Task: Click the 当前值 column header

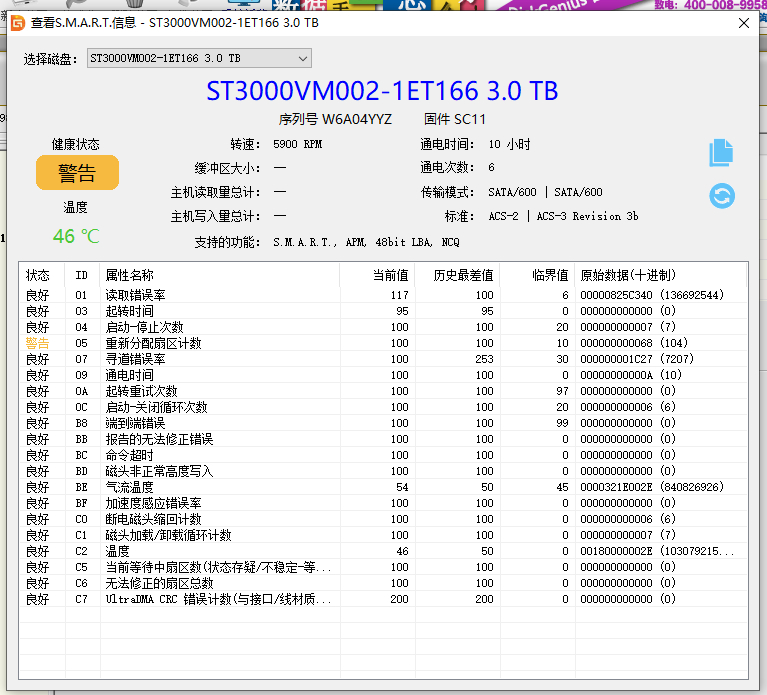Action: pyautogui.click(x=378, y=275)
